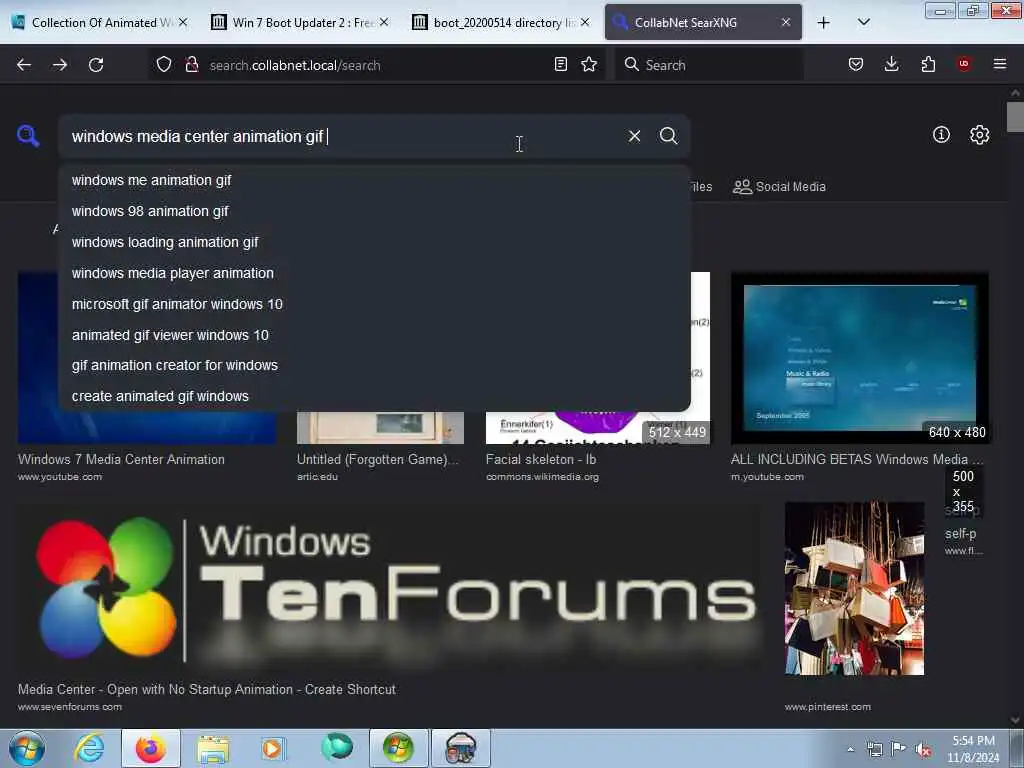The image size is (1024, 768).
Task: Choose suggestion gif animation creator for windows
Action: pyautogui.click(x=374, y=365)
